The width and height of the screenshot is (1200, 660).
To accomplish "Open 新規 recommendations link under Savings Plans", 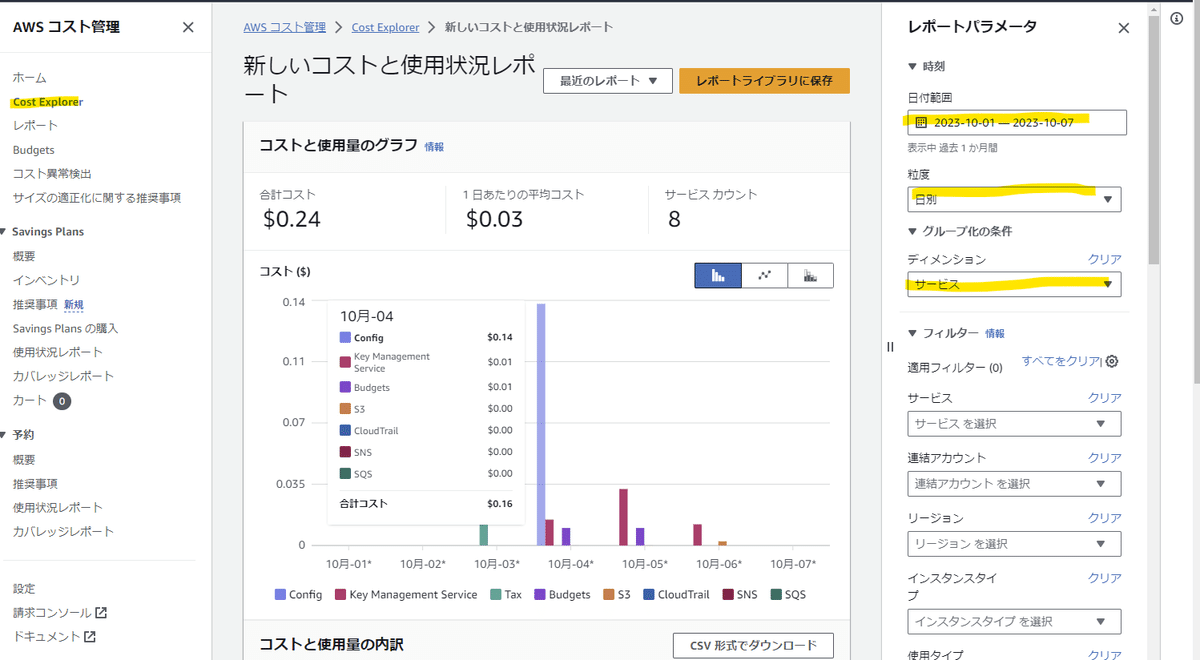I will click(74, 305).
